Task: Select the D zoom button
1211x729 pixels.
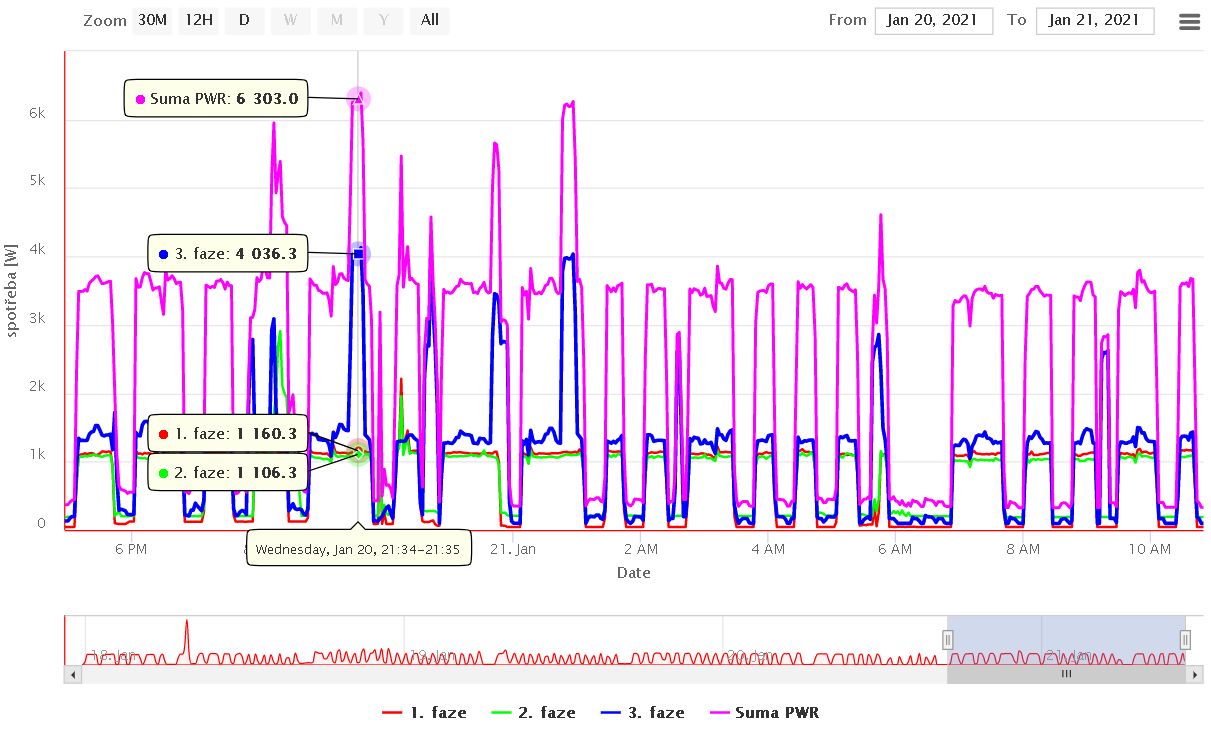Action: pyautogui.click(x=244, y=21)
